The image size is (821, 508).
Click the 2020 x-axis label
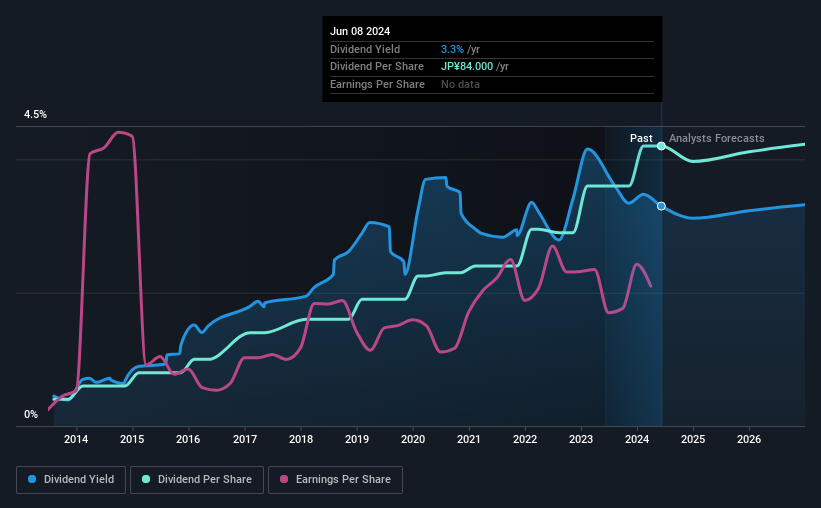[x=413, y=439]
